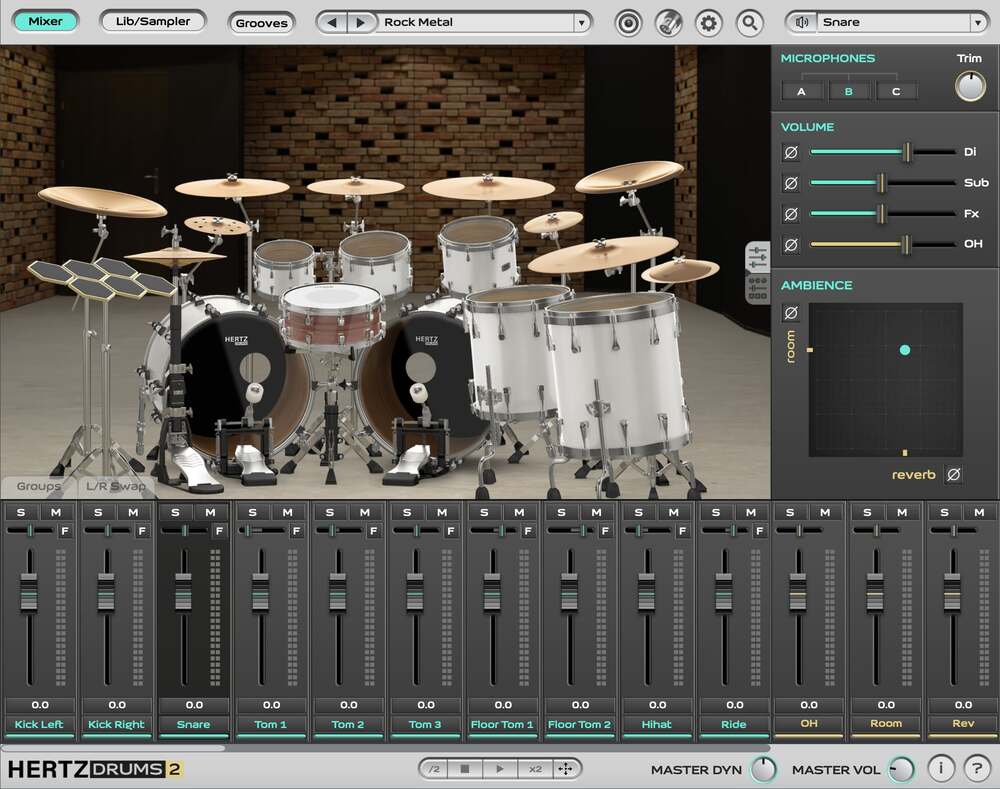Open the Hihat channel name dropdown
The image size is (1000, 789).
click(x=657, y=724)
